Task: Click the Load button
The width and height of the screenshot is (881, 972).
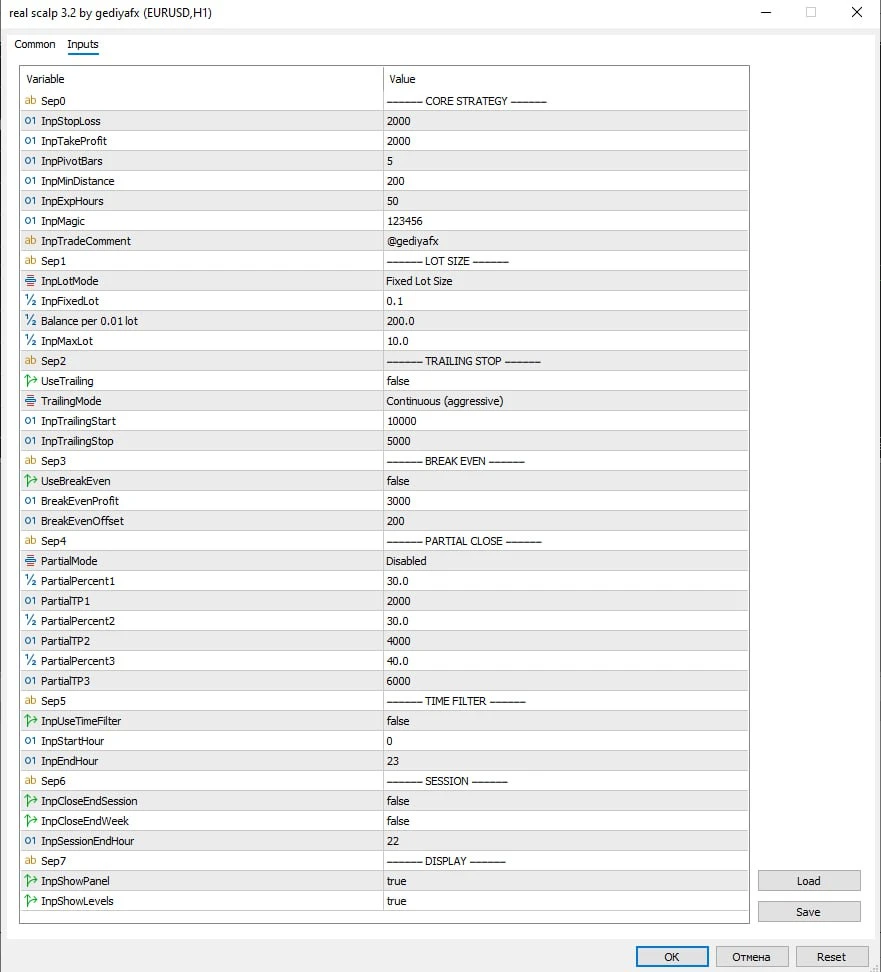Action: [x=808, y=880]
